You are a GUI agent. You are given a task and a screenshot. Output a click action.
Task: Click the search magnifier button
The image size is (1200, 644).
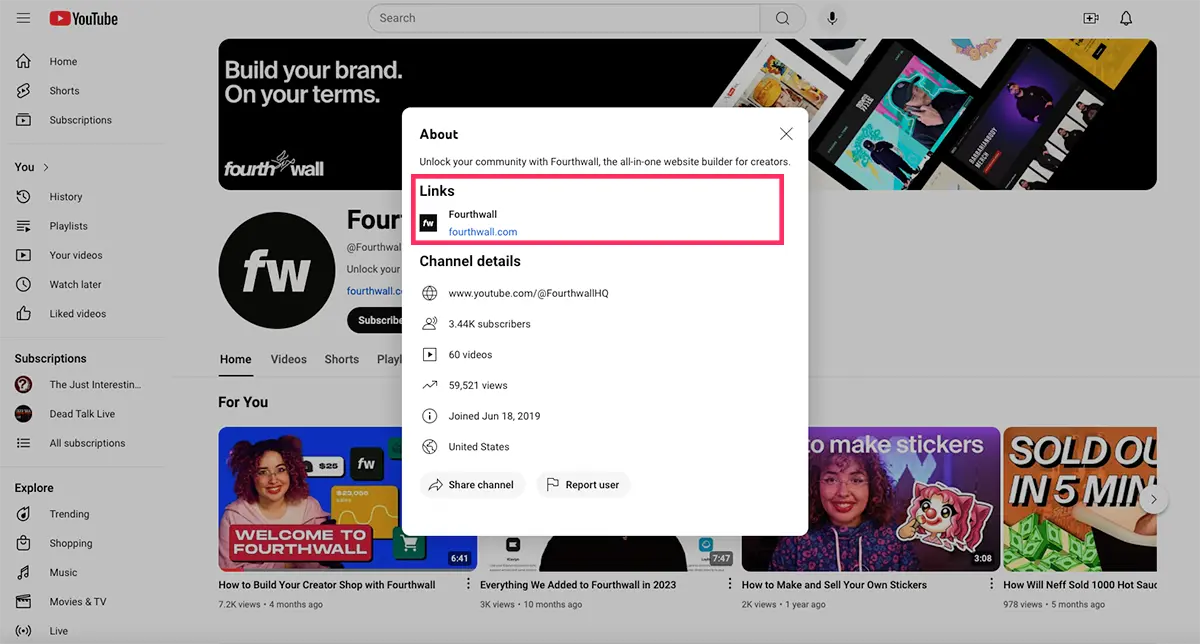(782, 18)
